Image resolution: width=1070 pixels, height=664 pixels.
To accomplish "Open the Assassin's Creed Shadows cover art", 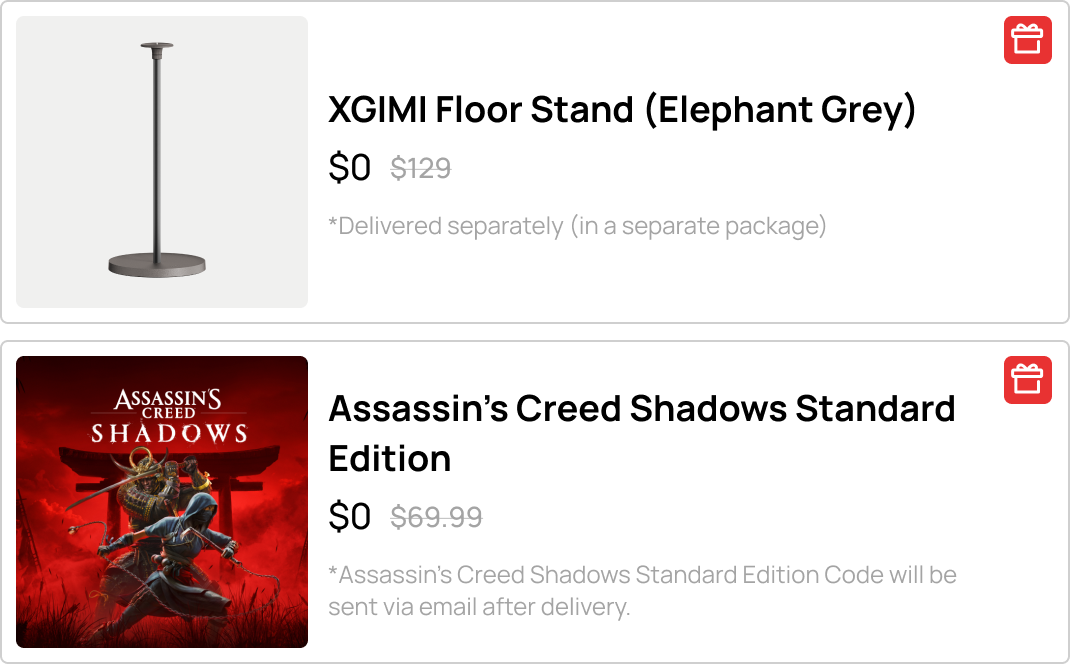I will 162,502.
